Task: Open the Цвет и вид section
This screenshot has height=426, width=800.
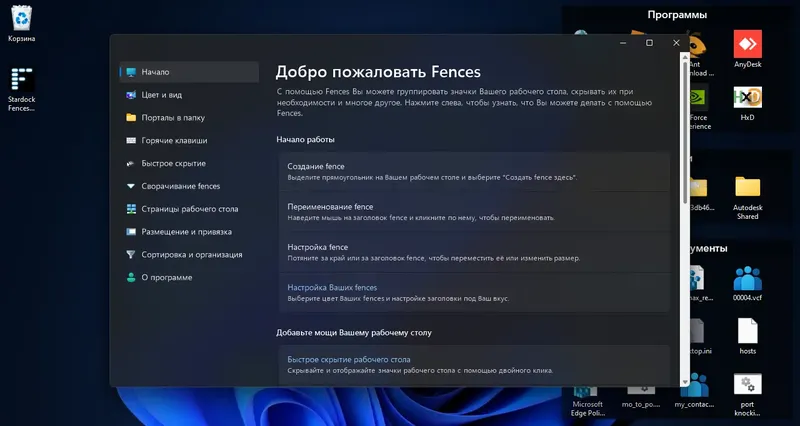Action: [x=189, y=95]
